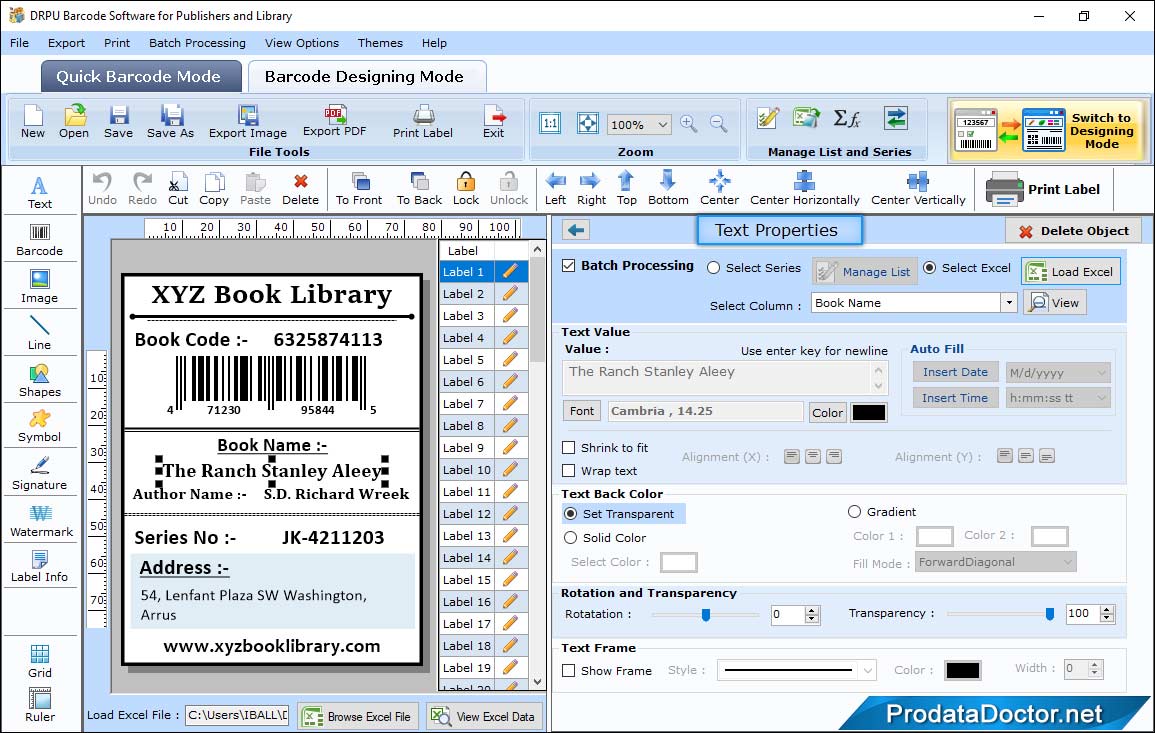Create a New label file
Image resolution: width=1155 pixels, height=733 pixels.
pos(32,122)
